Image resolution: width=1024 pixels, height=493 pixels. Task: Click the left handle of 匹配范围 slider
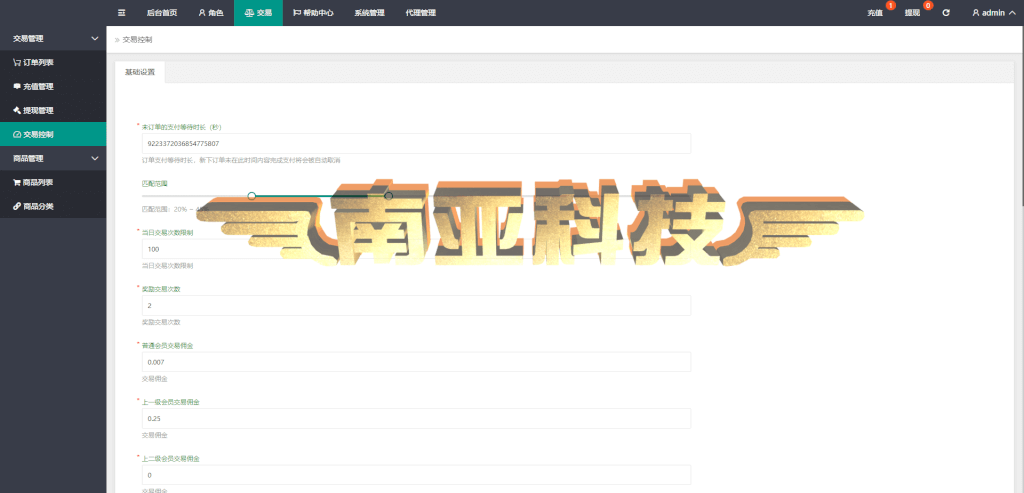[251, 195]
